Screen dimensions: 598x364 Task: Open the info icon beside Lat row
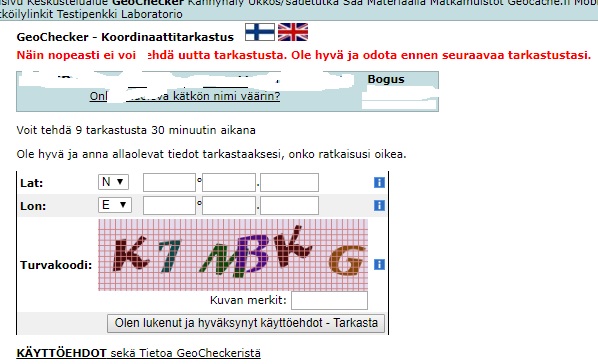pyautogui.click(x=379, y=182)
